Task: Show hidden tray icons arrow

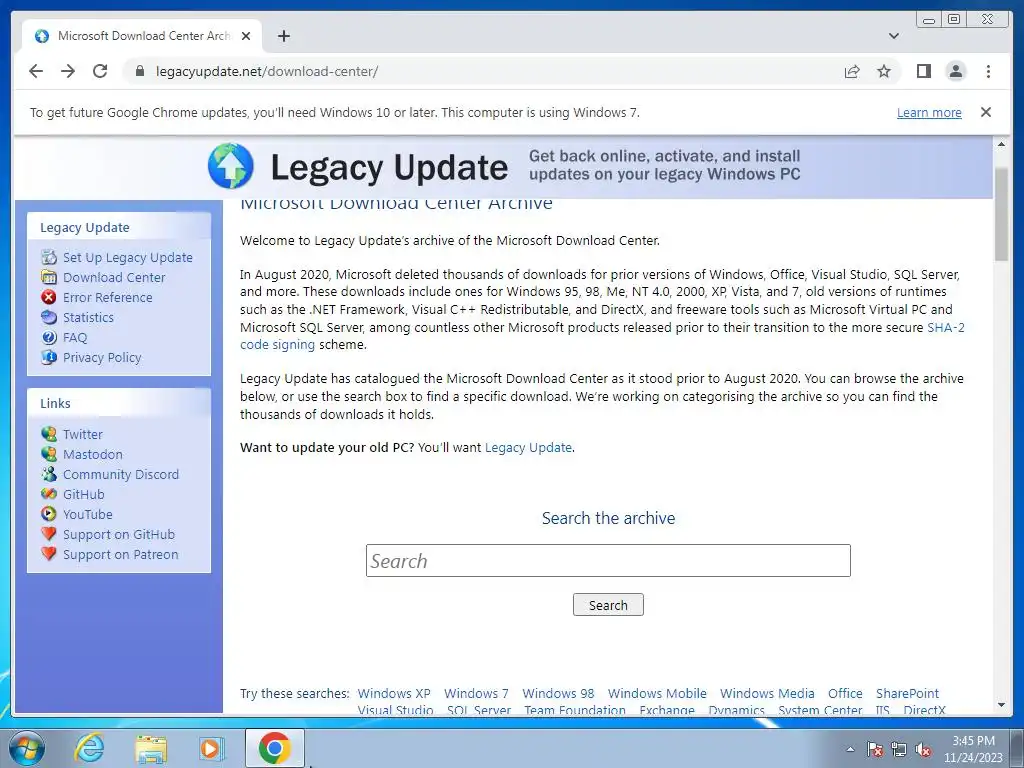Action: click(850, 749)
